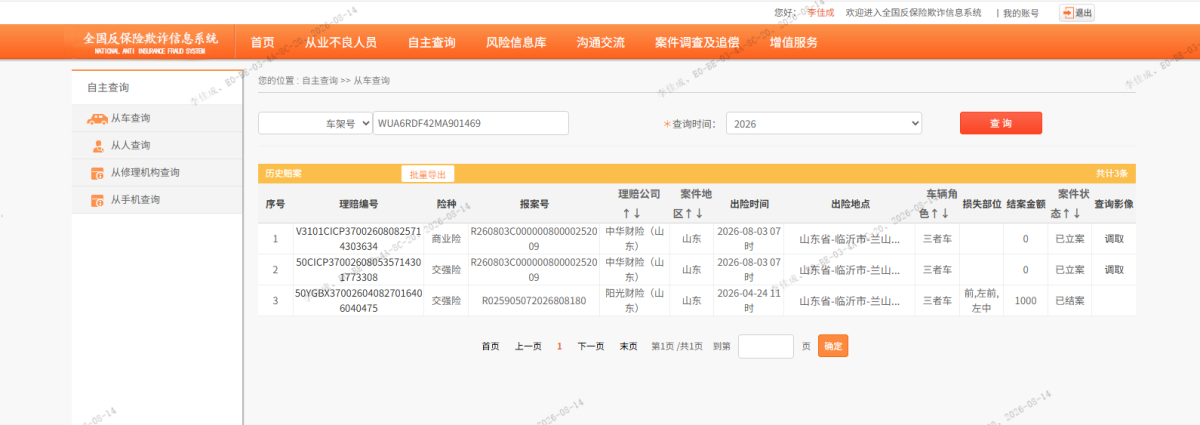Click the red 查询 button
Screen dimensions: 1200x425
[1001, 122]
